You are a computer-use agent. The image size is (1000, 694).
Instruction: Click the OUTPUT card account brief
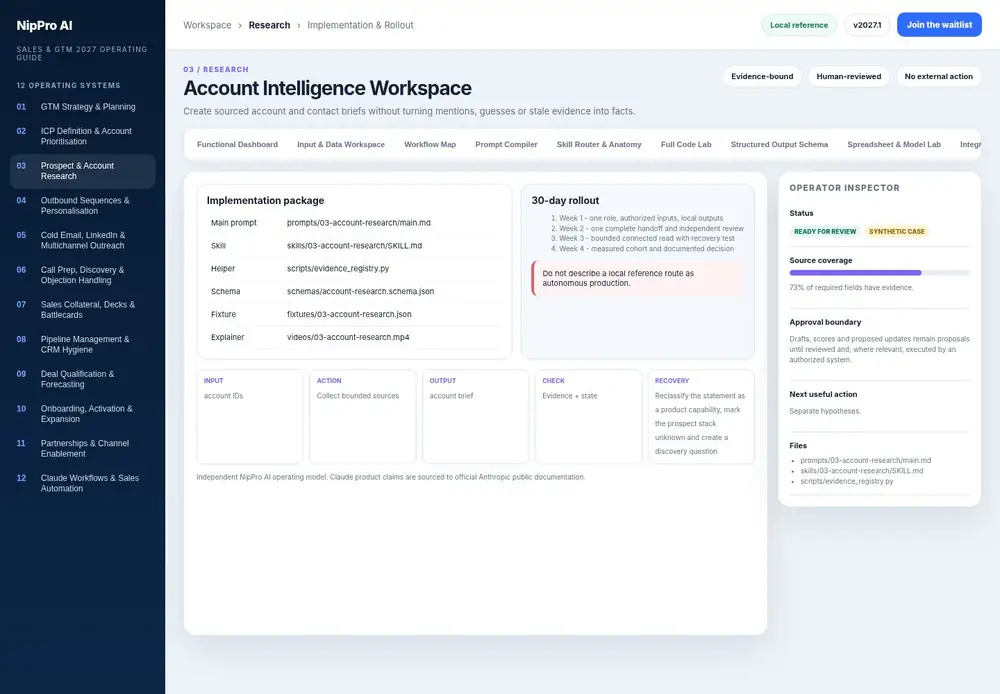click(x=475, y=416)
